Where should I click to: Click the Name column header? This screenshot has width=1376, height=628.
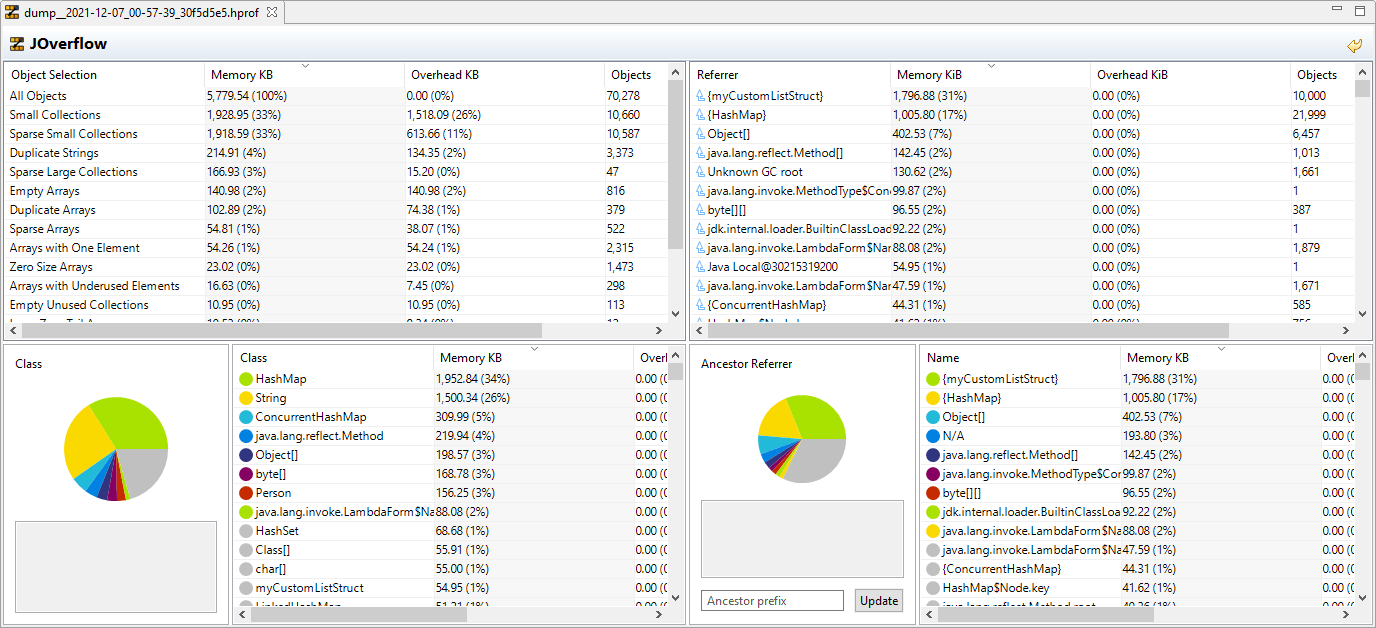(1020, 358)
